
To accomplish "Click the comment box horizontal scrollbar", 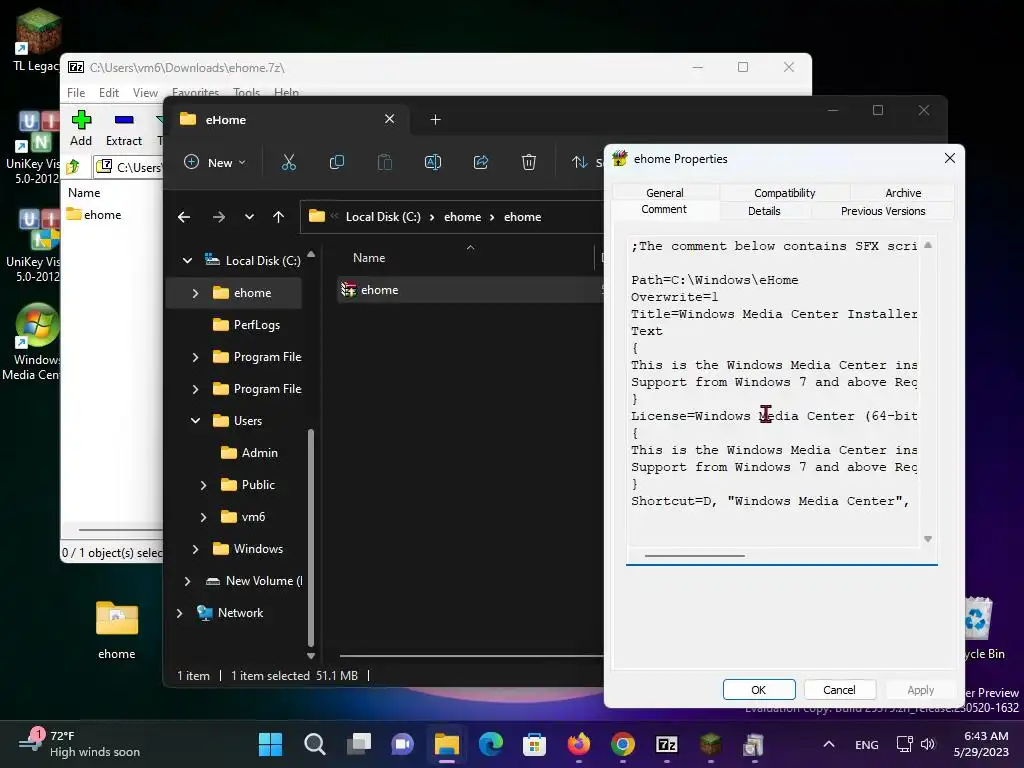I will click(x=695, y=556).
